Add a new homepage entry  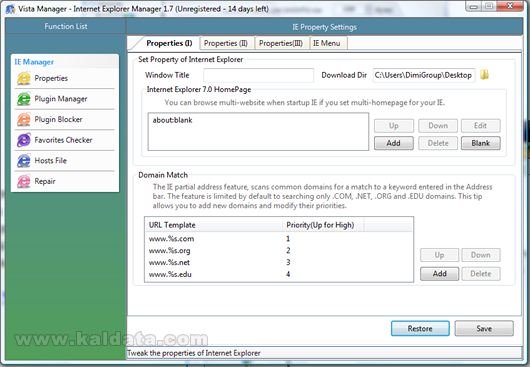point(393,143)
